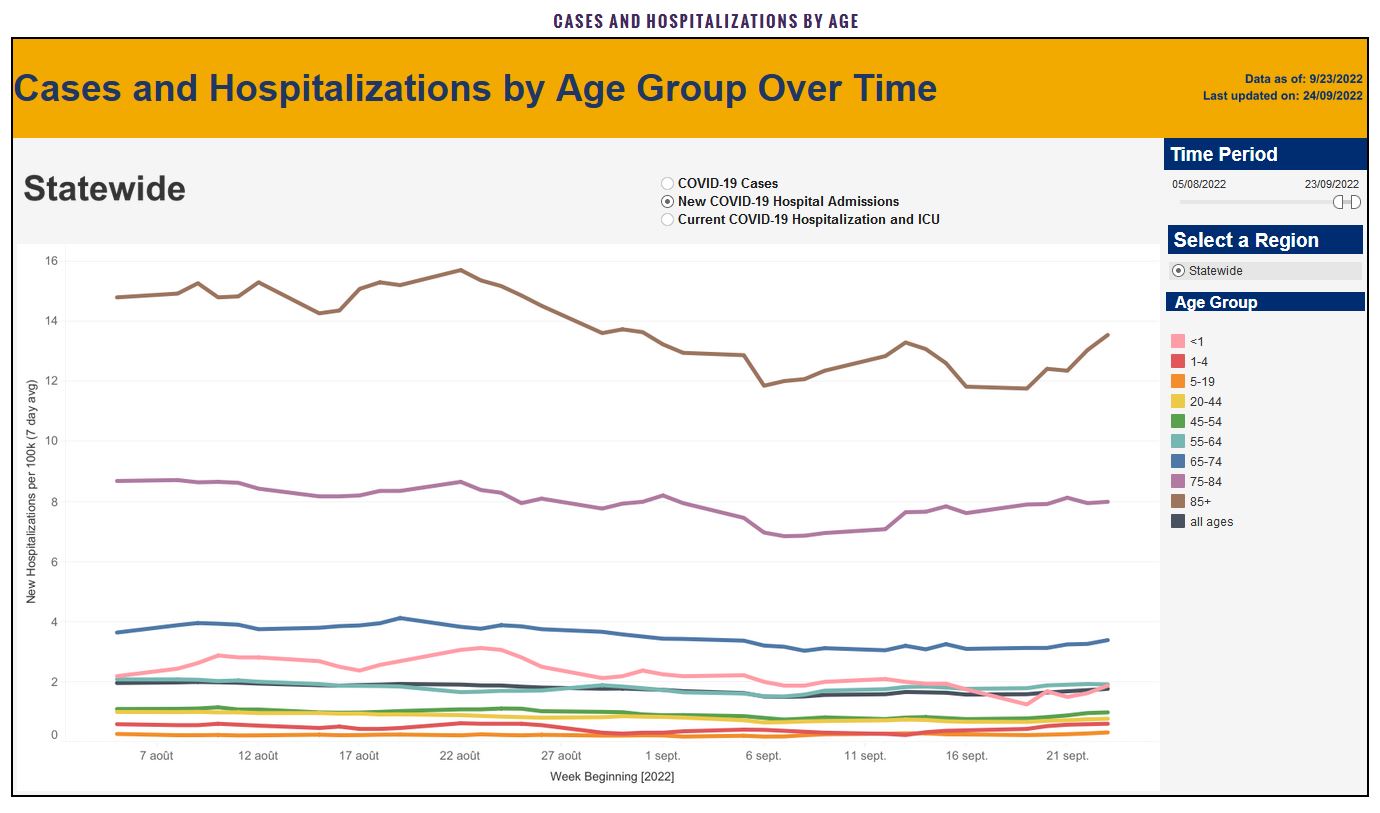Click the y-axis value 16
The width and height of the screenshot is (1380, 813).
coord(51,261)
